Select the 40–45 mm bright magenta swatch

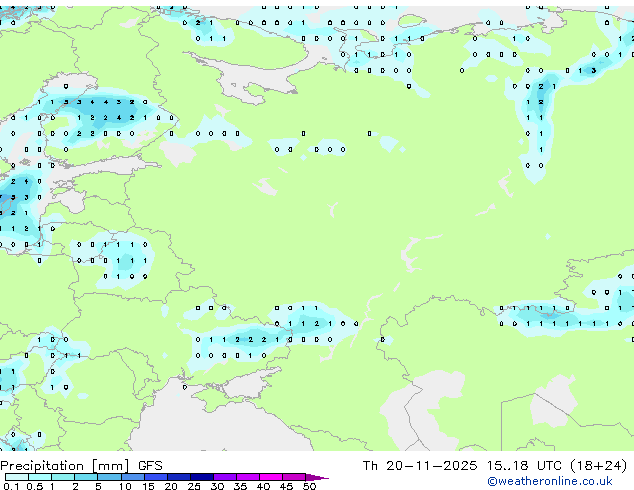coord(271,477)
